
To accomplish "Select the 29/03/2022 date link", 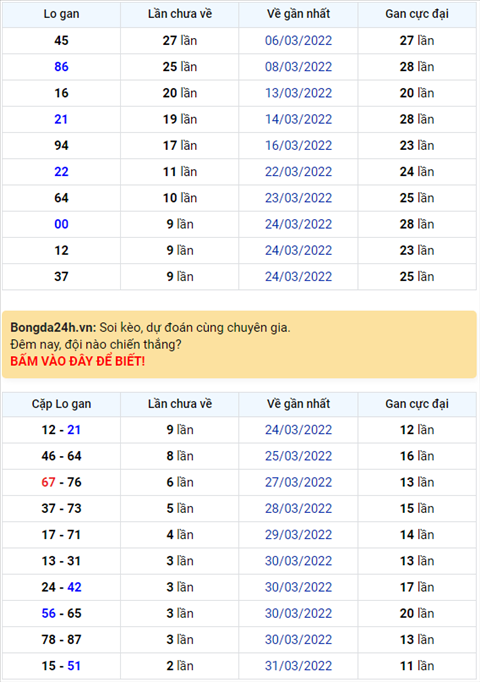I will coord(298,535).
